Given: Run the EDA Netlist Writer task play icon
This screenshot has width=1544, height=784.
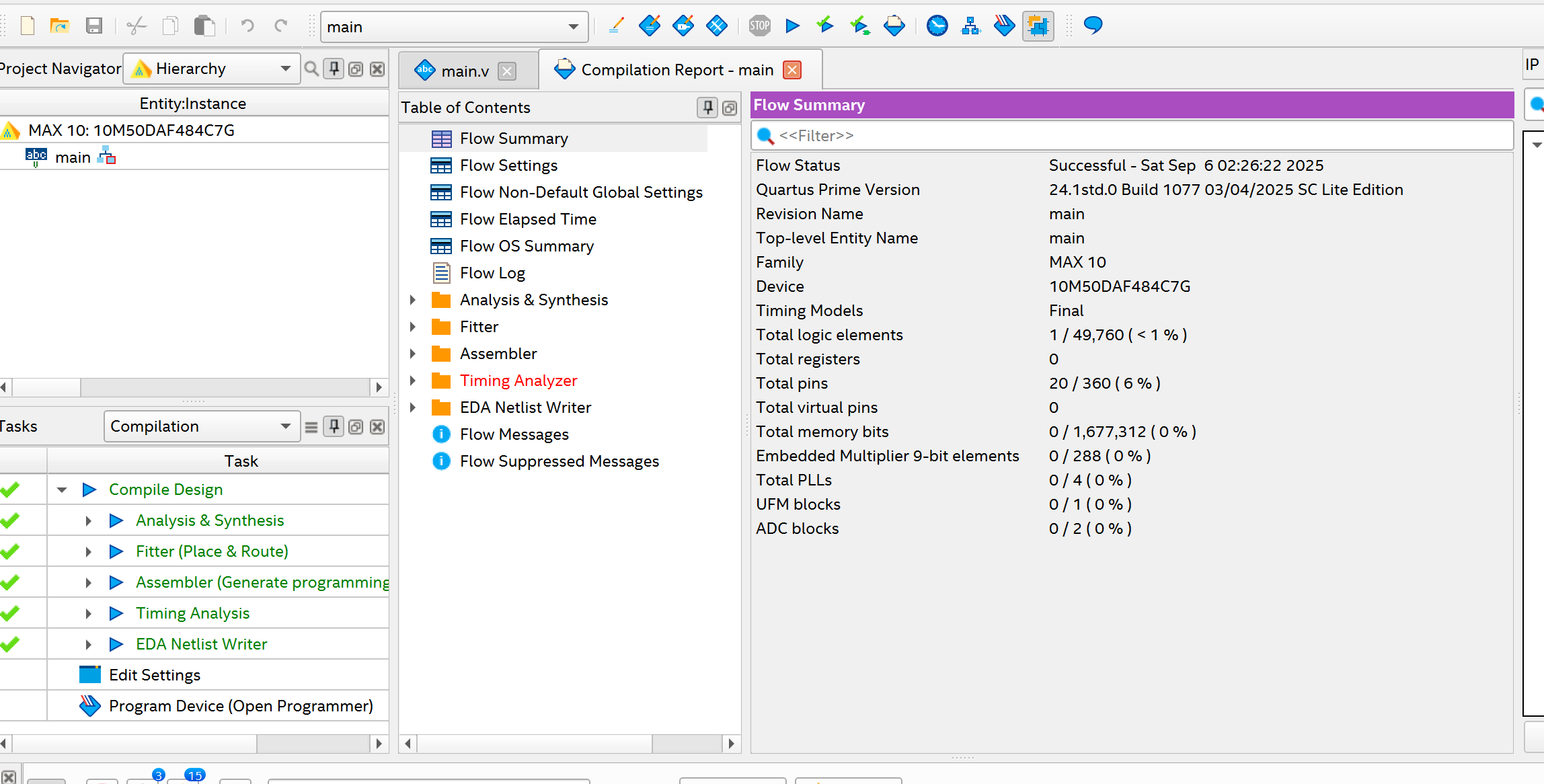Looking at the screenshot, I should click(116, 644).
